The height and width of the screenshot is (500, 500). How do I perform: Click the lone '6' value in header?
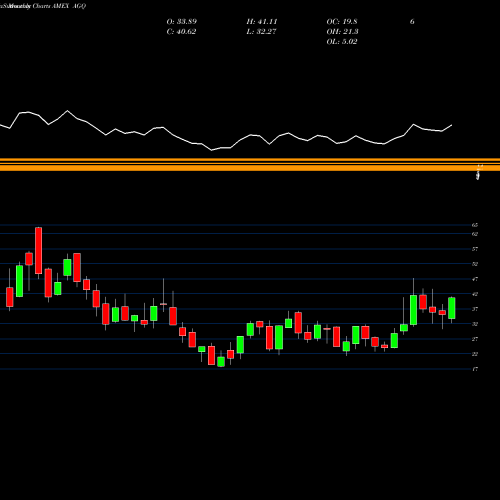(x=412, y=22)
